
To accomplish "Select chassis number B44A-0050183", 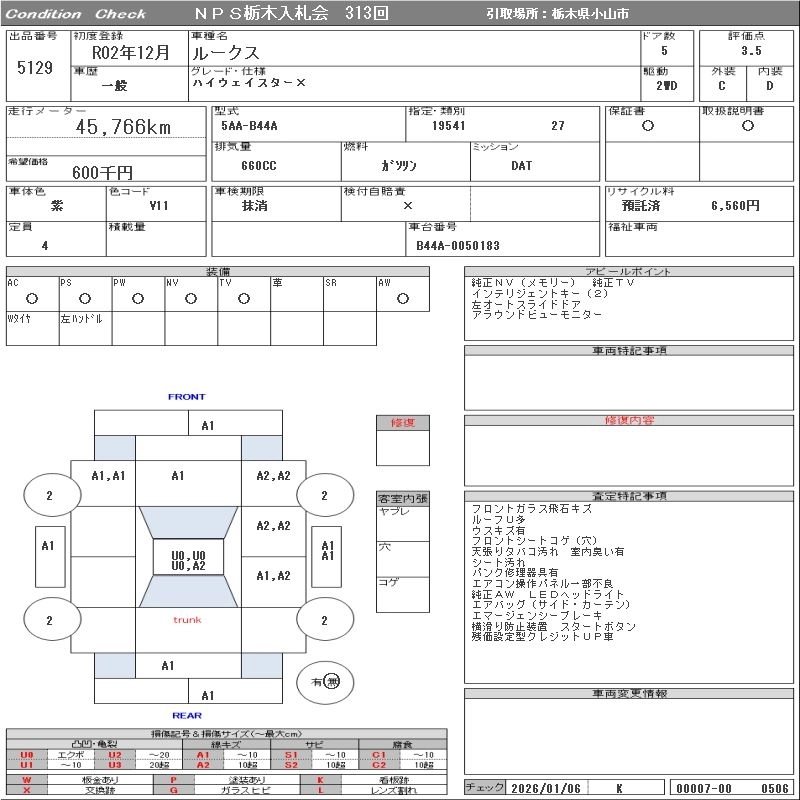I will pos(458,245).
